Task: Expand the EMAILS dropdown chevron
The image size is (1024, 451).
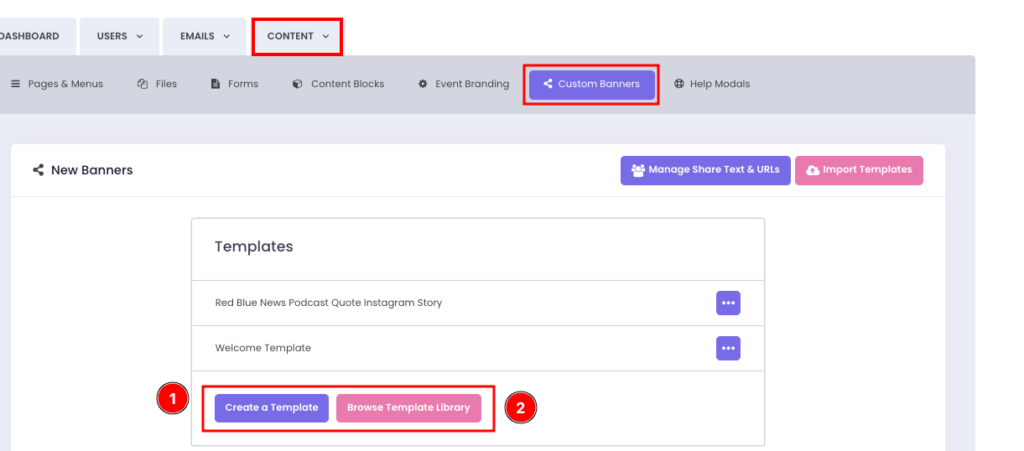Action: click(227, 37)
